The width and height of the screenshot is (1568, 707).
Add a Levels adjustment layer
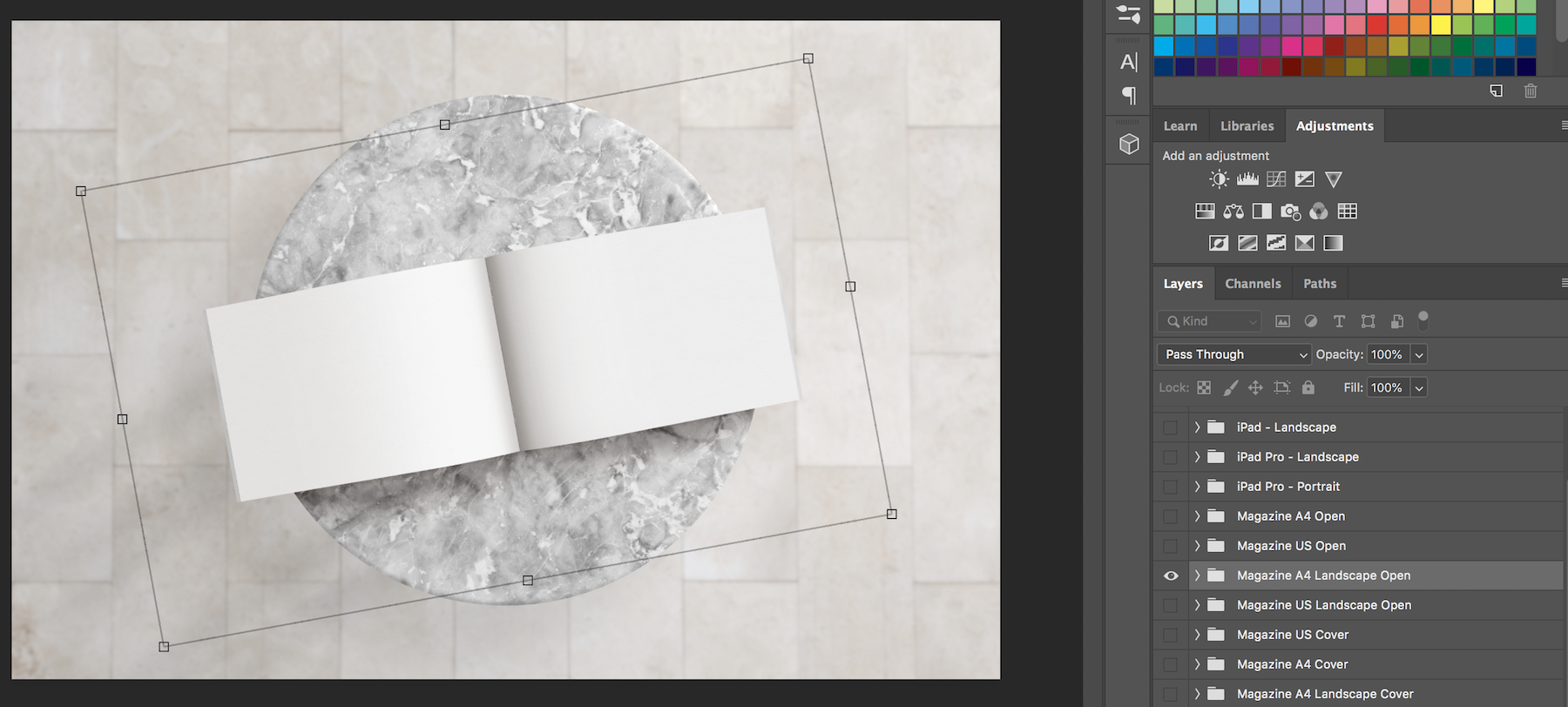point(1247,179)
